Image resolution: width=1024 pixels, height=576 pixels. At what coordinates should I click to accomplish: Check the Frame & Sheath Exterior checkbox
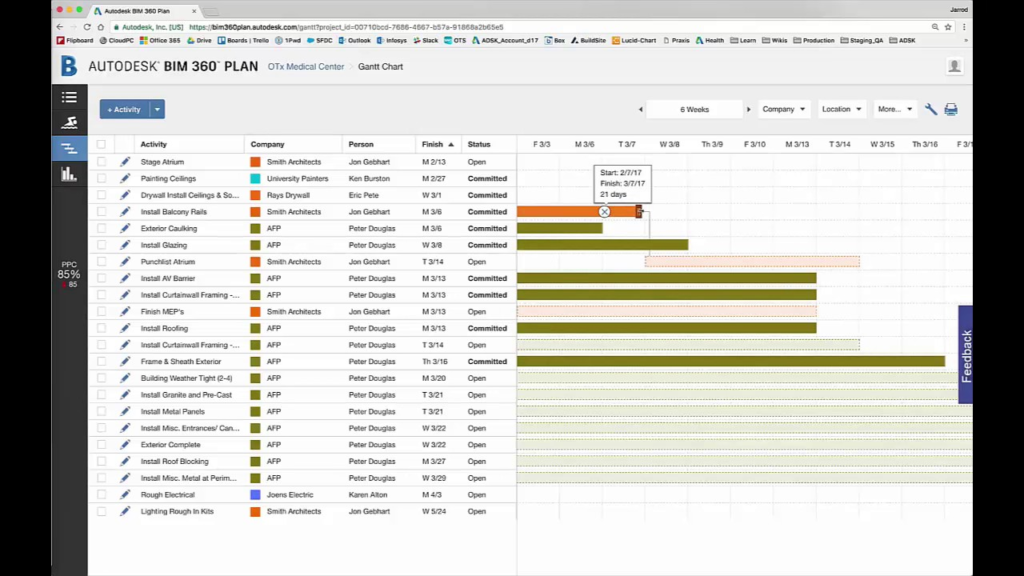101,362
